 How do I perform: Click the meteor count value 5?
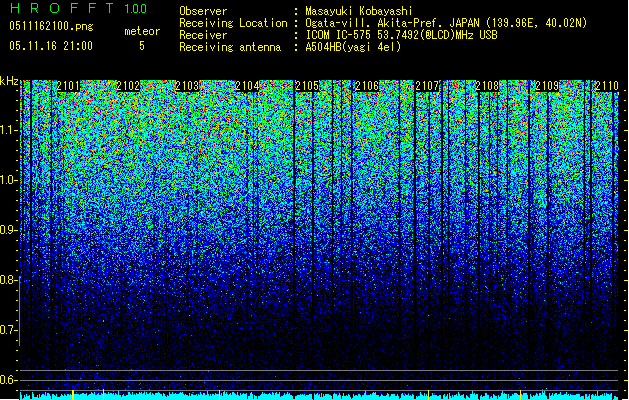tap(142, 46)
